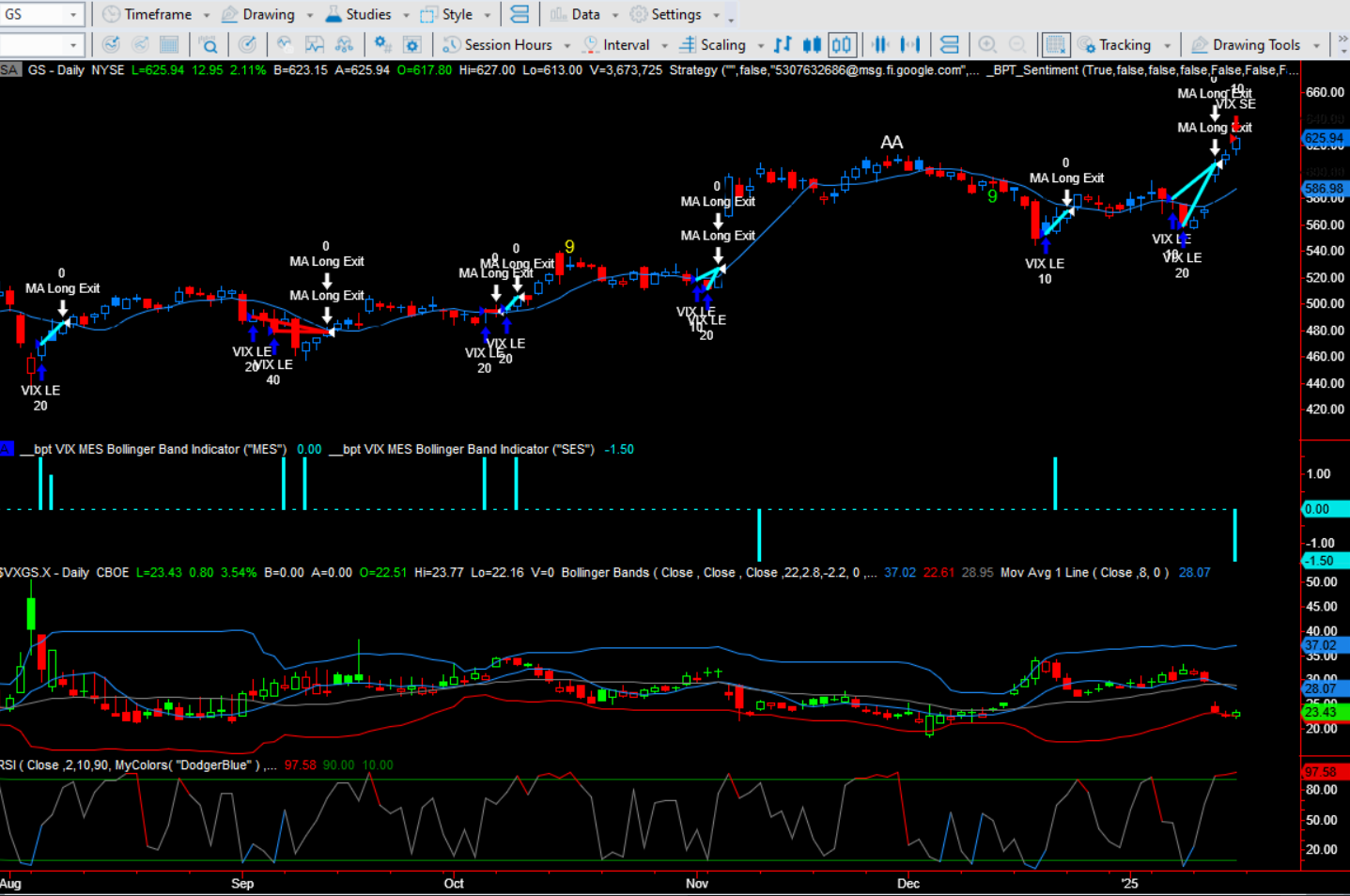This screenshot has width=1350, height=896.
Task: Click the stacked panels icon beside Style
Action: pyautogui.click(x=520, y=14)
